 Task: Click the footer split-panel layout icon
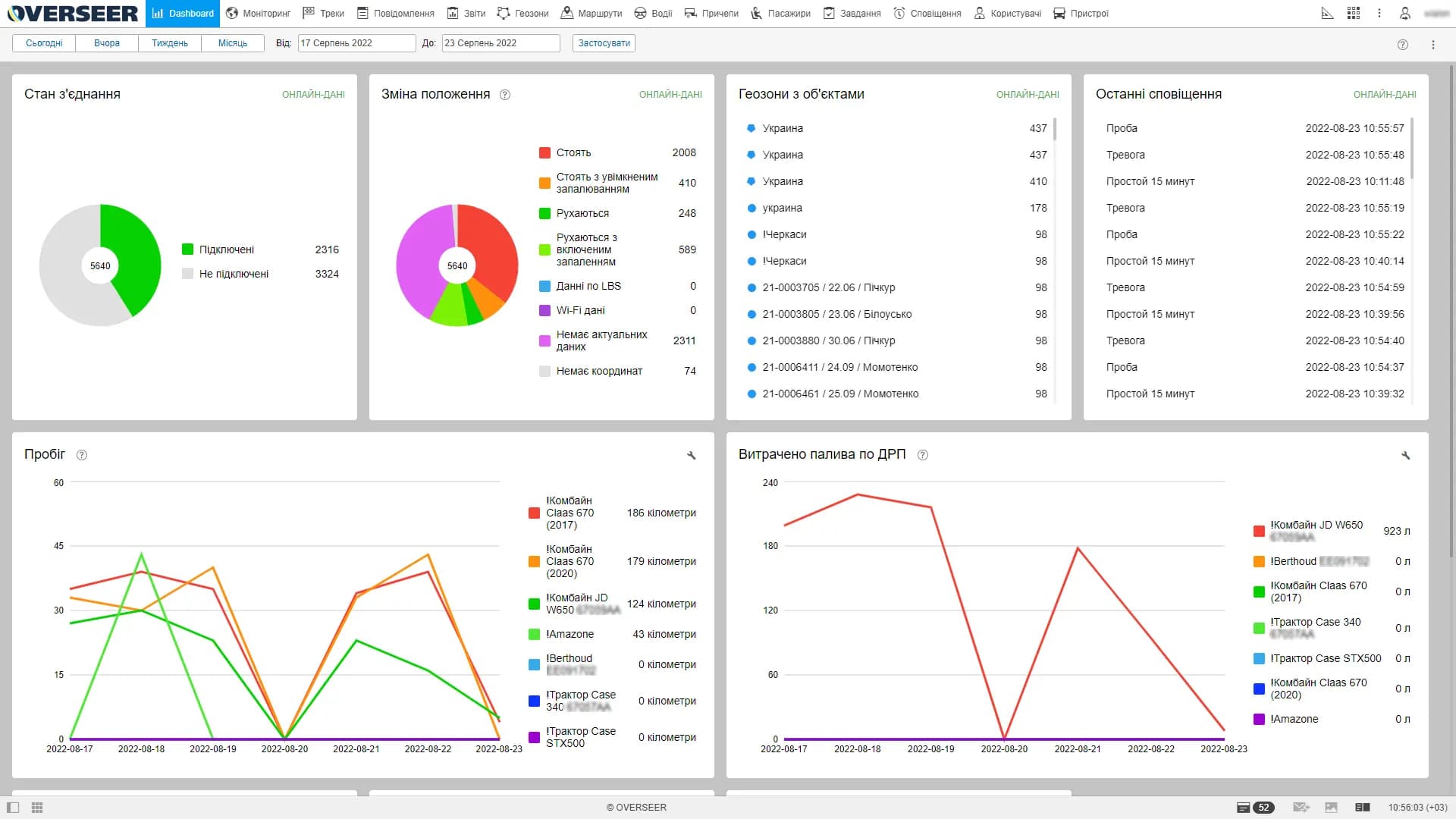(x=1363, y=808)
